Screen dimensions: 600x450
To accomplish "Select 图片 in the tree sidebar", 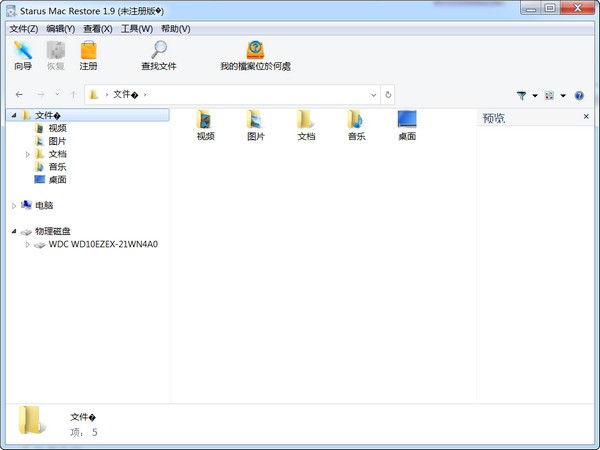I will (57, 141).
